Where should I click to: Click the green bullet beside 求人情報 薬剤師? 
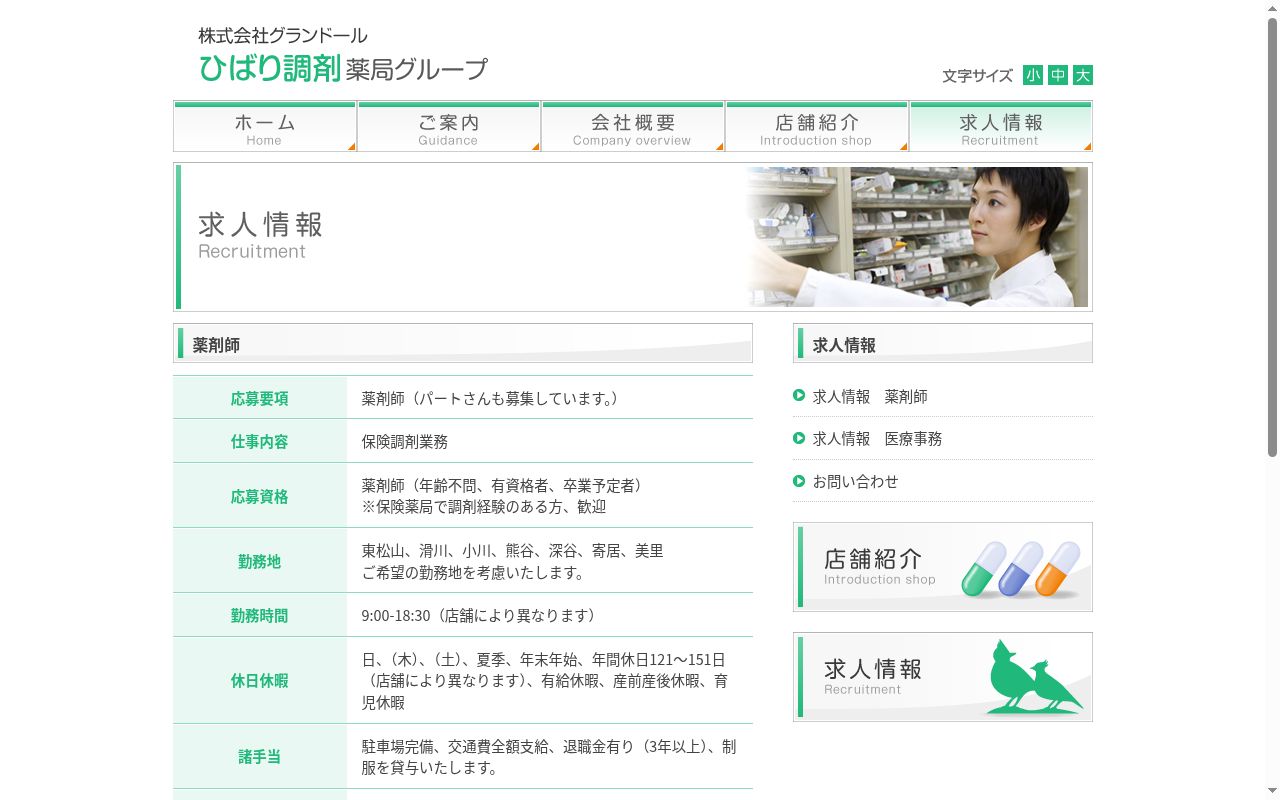pyautogui.click(x=799, y=395)
